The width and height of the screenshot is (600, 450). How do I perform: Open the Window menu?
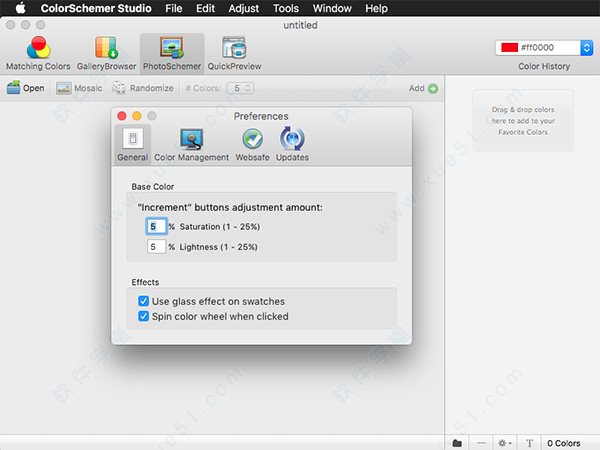point(332,8)
